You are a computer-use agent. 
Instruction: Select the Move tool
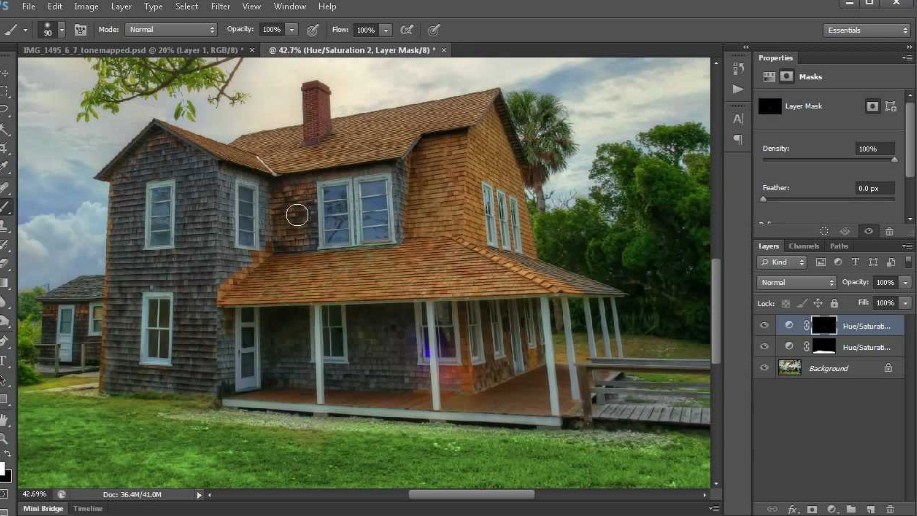(x=4, y=73)
